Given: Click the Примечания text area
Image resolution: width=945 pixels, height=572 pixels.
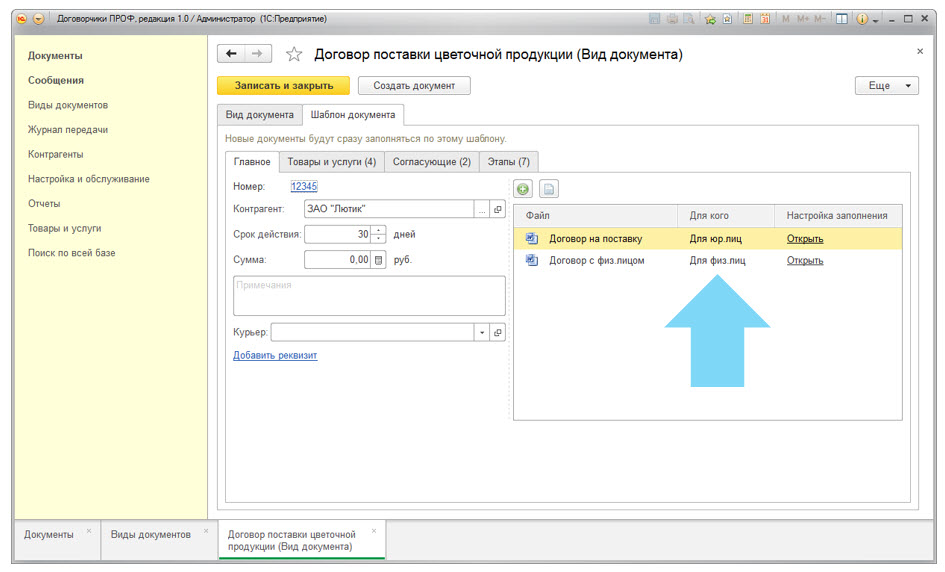Looking at the screenshot, I should coord(369,295).
